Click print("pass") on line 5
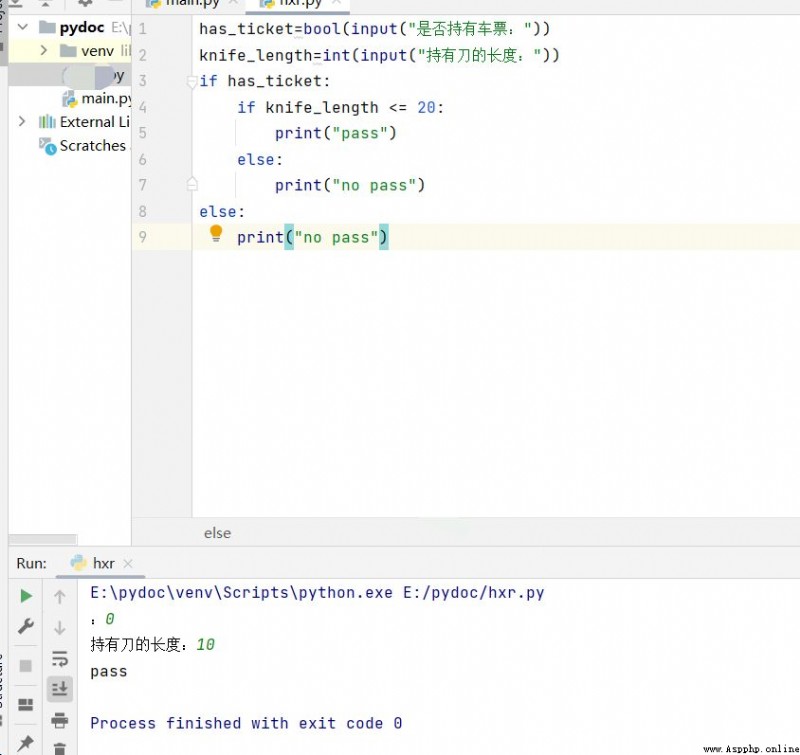Image resolution: width=800 pixels, height=755 pixels. tap(336, 134)
